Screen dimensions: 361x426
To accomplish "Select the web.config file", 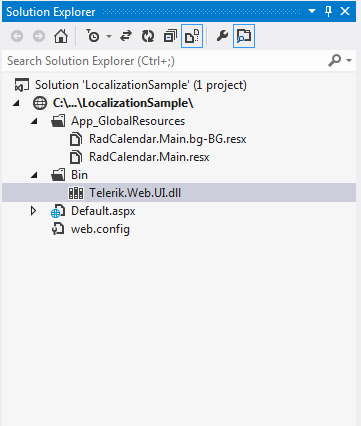I will (x=100, y=229).
